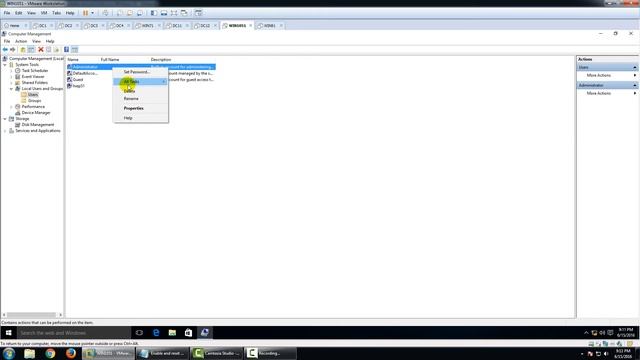Open Firefox from the host taskbar

pyautogui.click(x=71, y=353)
